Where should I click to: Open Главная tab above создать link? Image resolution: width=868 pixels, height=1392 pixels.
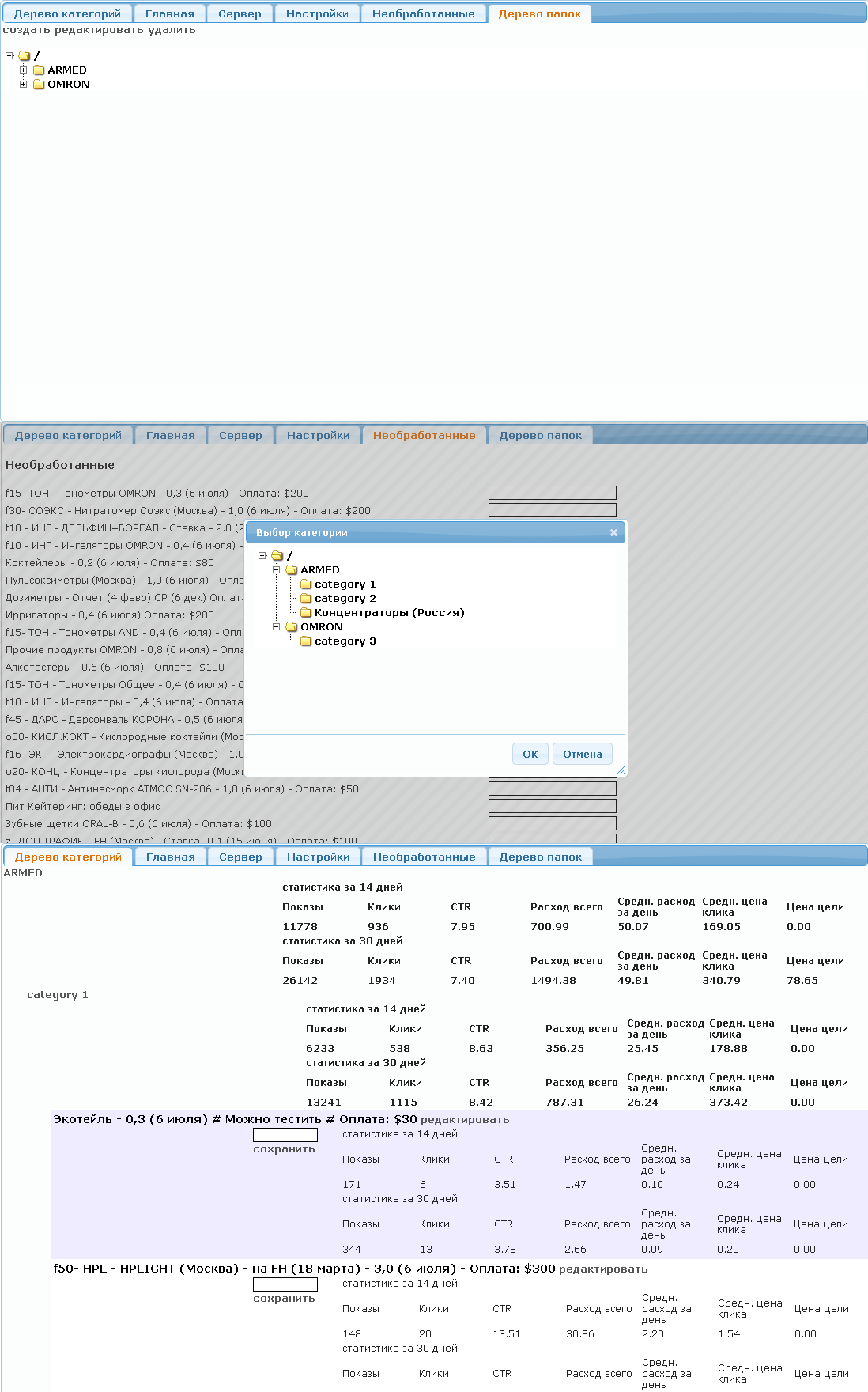click(170, 13)
